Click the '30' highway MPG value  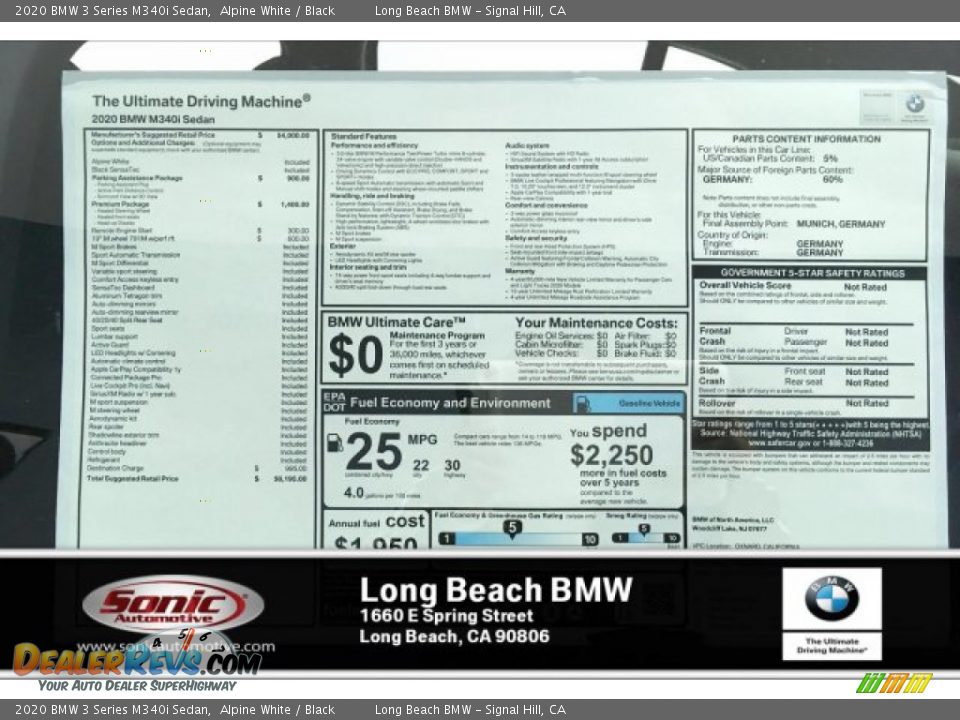point(452,466)
